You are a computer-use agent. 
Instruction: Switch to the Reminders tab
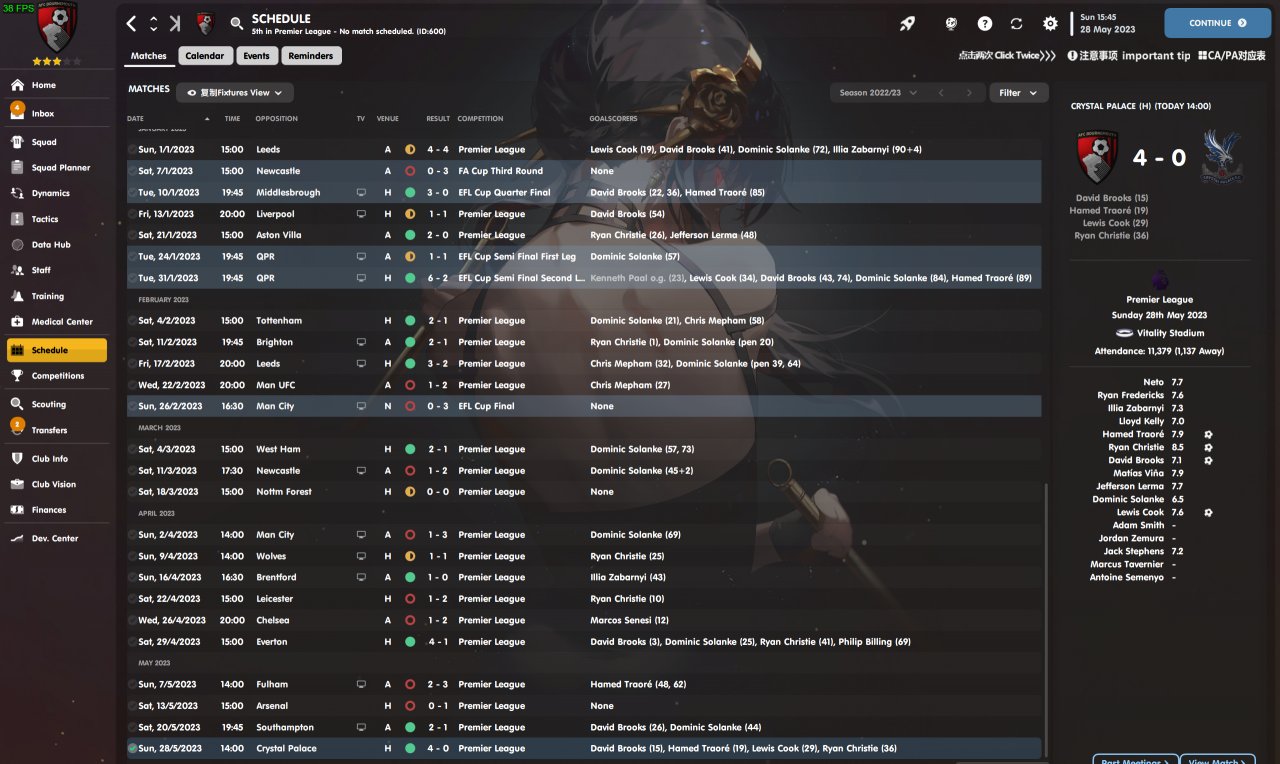point(311,56)
